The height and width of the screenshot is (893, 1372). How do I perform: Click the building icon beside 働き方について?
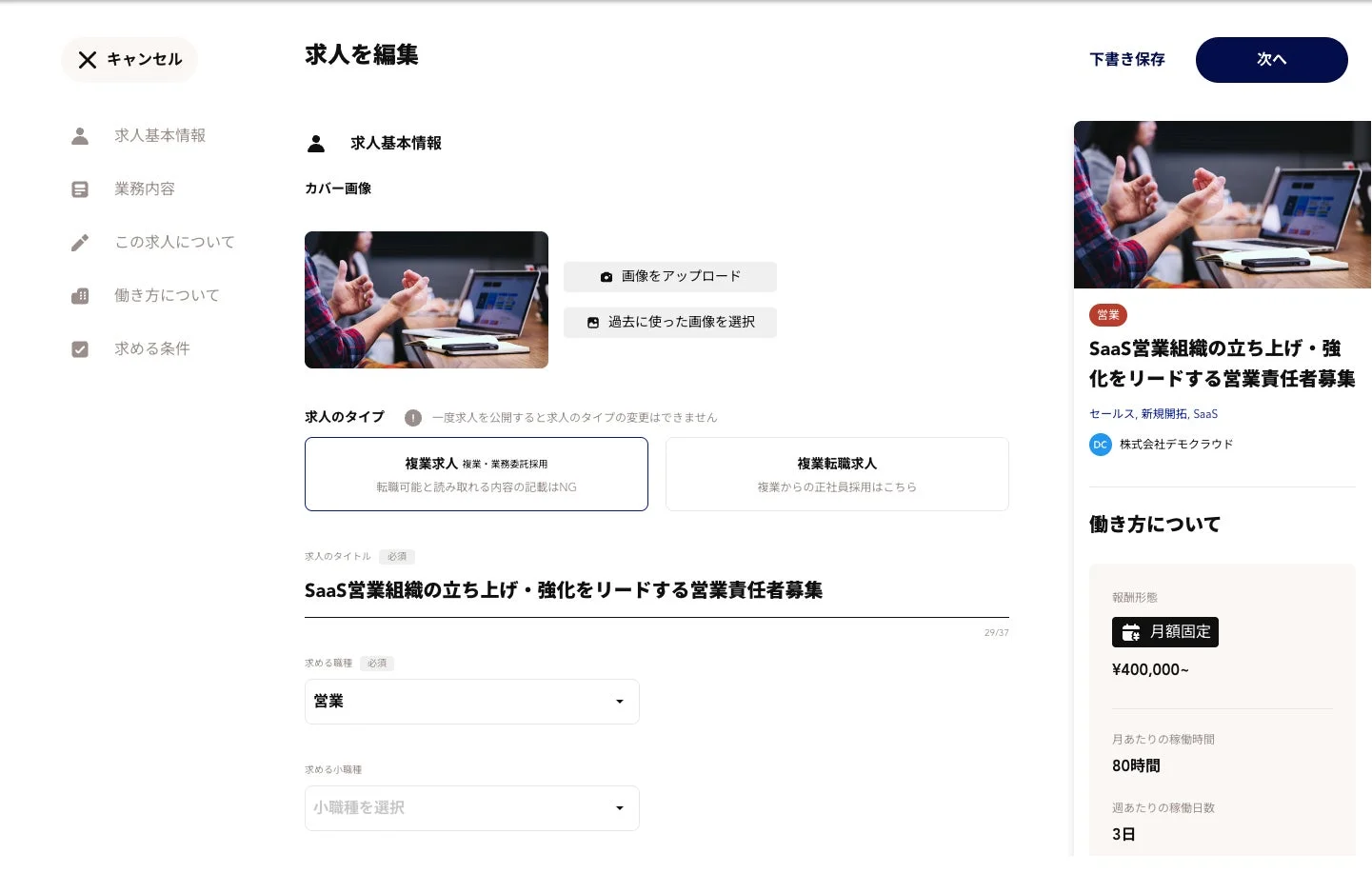click(x=80, y=296)
